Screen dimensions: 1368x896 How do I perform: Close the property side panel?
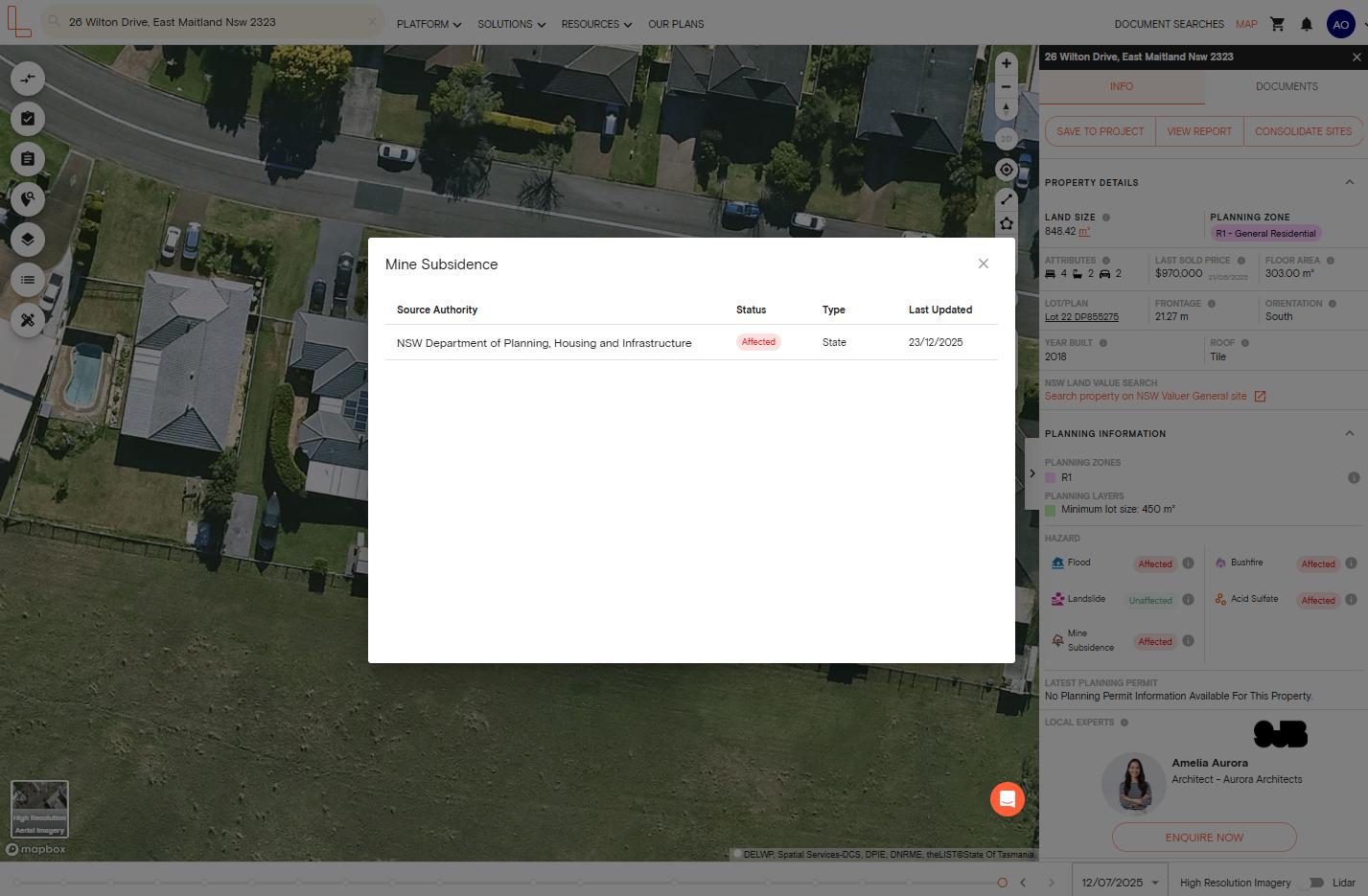click(1356, 57)
